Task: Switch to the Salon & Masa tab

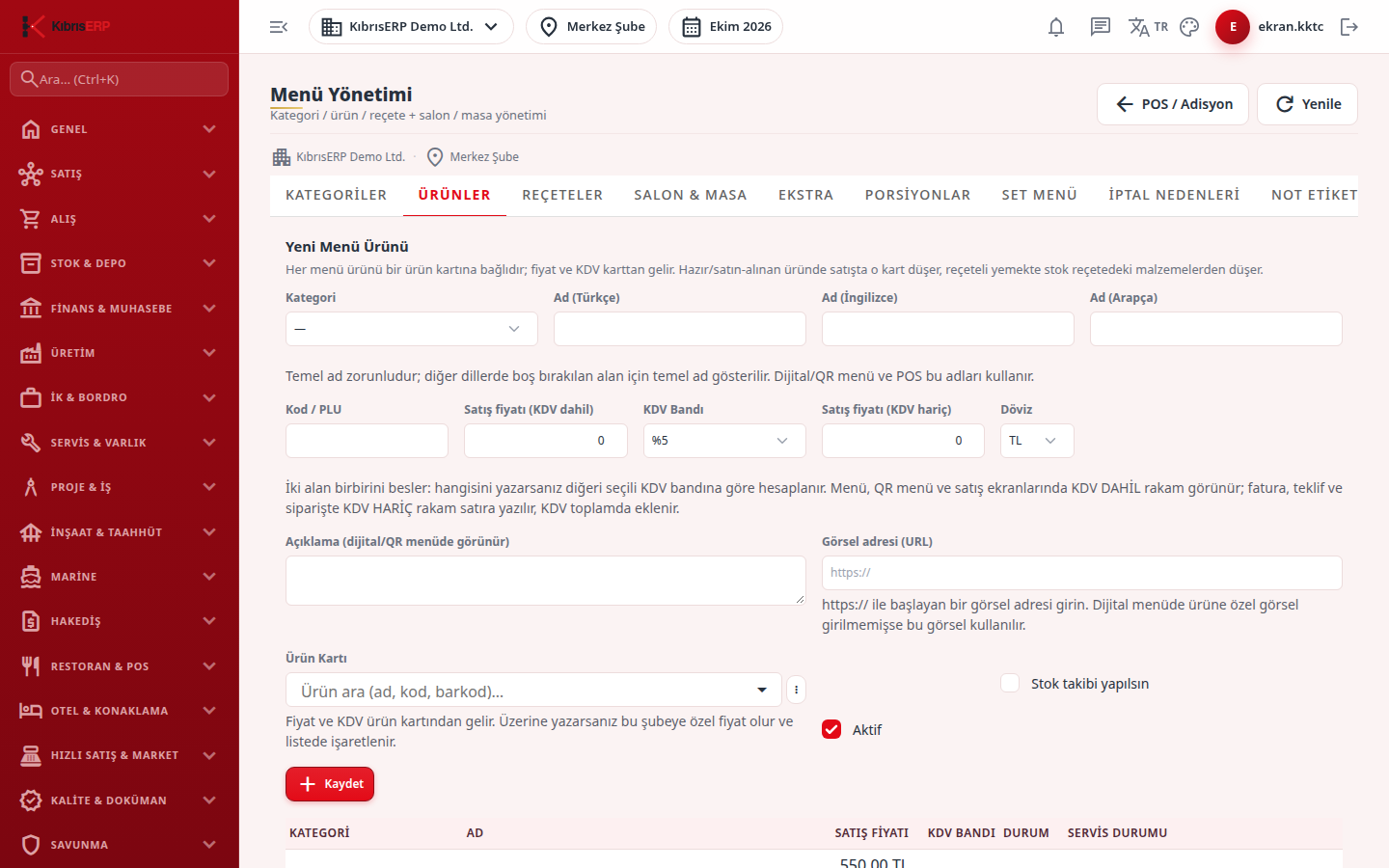Action: tap(691, 195)
